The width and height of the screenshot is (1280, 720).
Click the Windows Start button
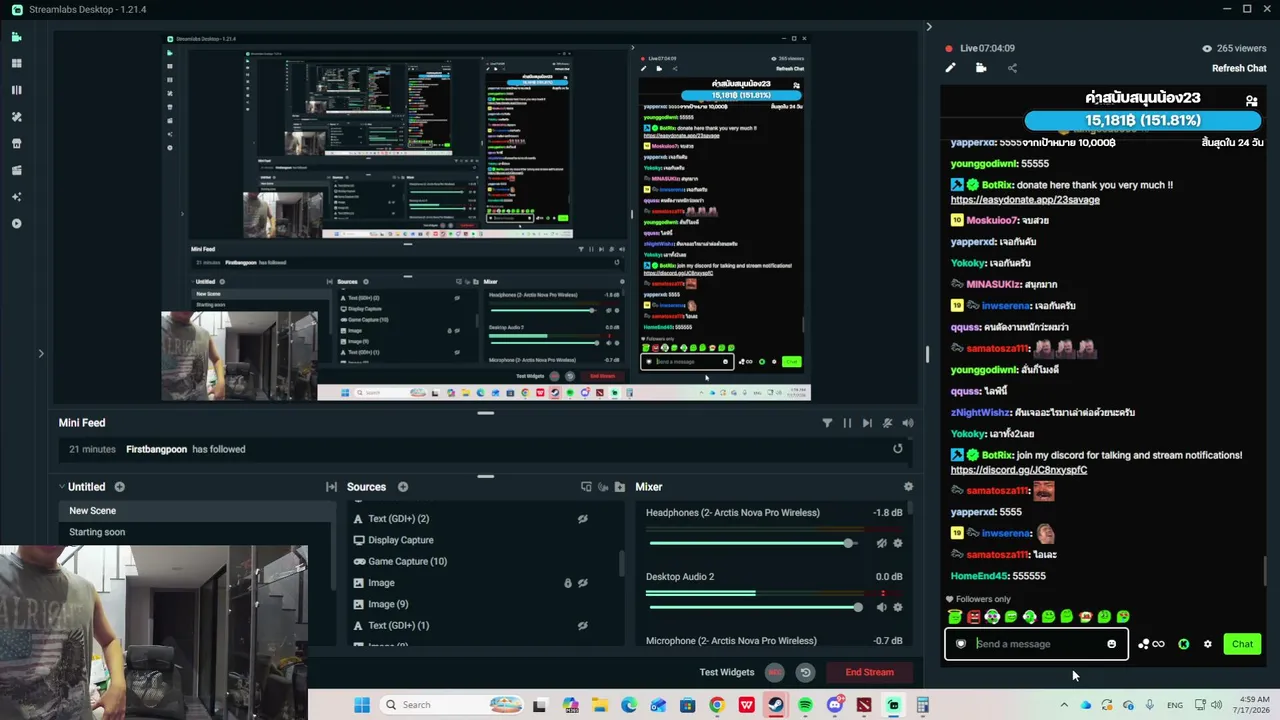coord(362,705)
